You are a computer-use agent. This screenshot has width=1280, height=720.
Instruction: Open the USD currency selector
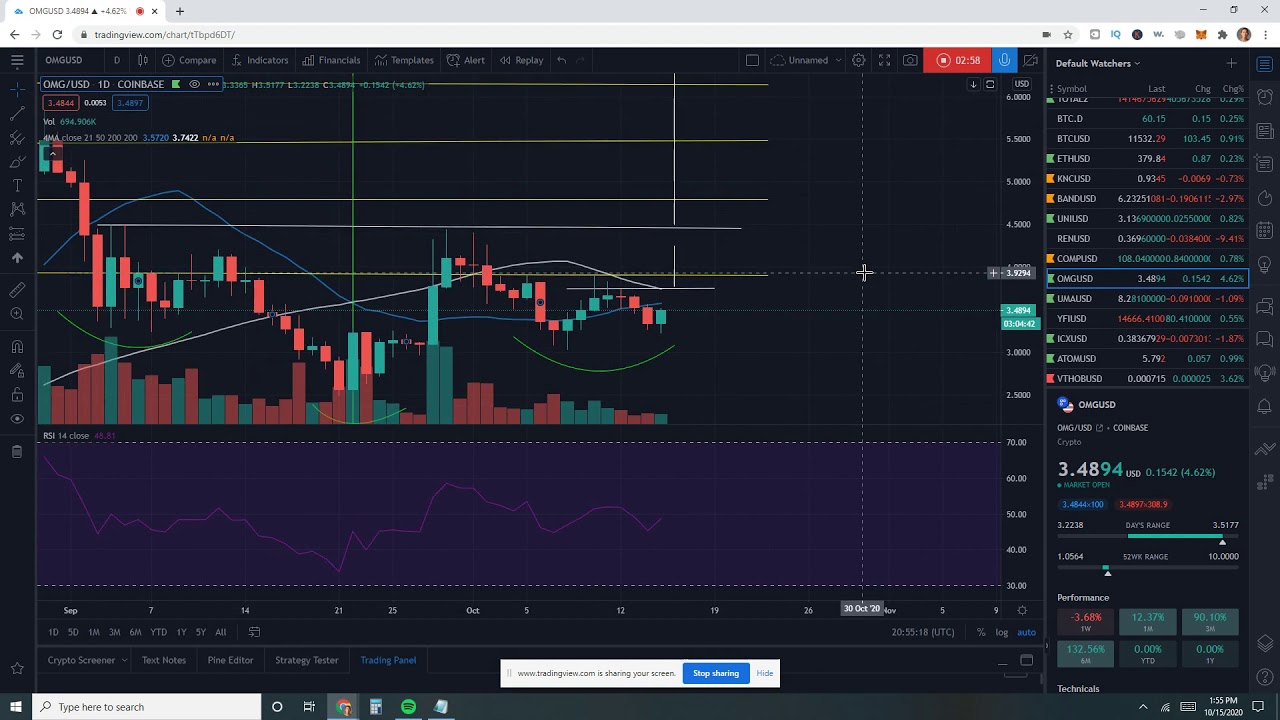pos(1021,84)
